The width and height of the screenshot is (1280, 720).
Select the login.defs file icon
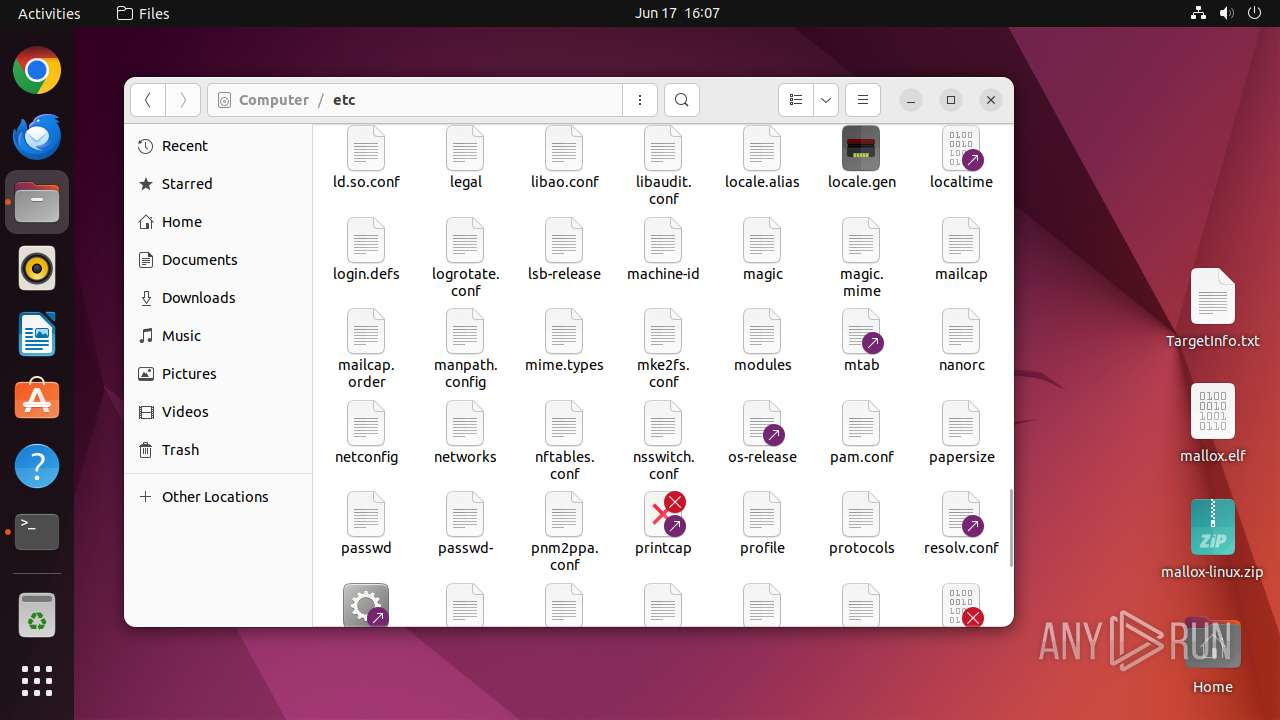(x=366, y=240)
